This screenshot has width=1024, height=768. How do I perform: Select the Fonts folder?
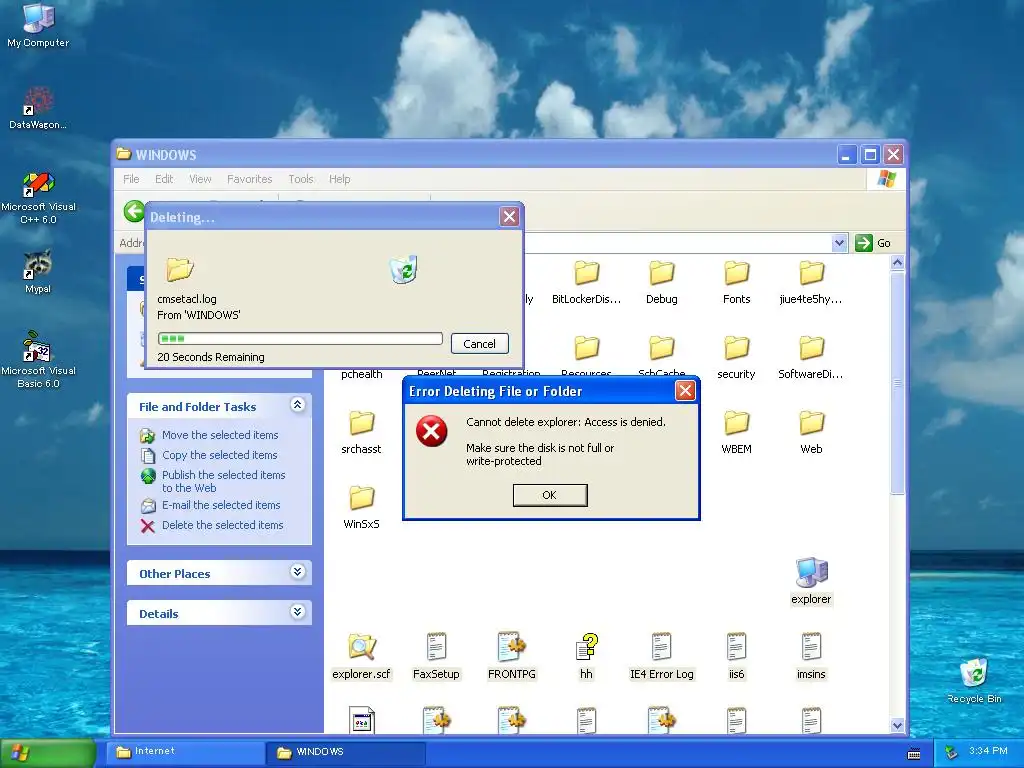[x=737, y=283]
